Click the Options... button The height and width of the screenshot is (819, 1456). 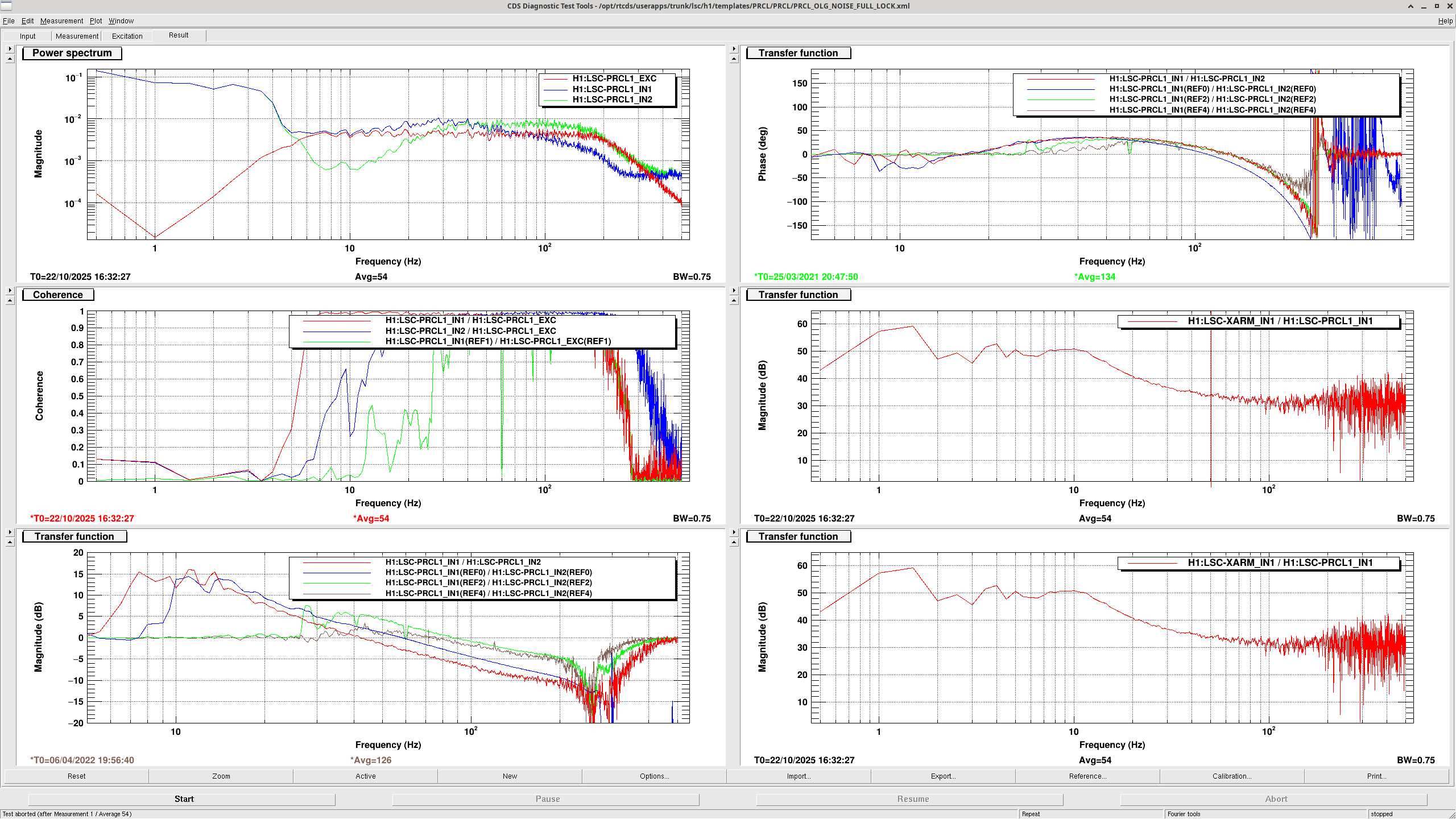[x=653, y=776]
